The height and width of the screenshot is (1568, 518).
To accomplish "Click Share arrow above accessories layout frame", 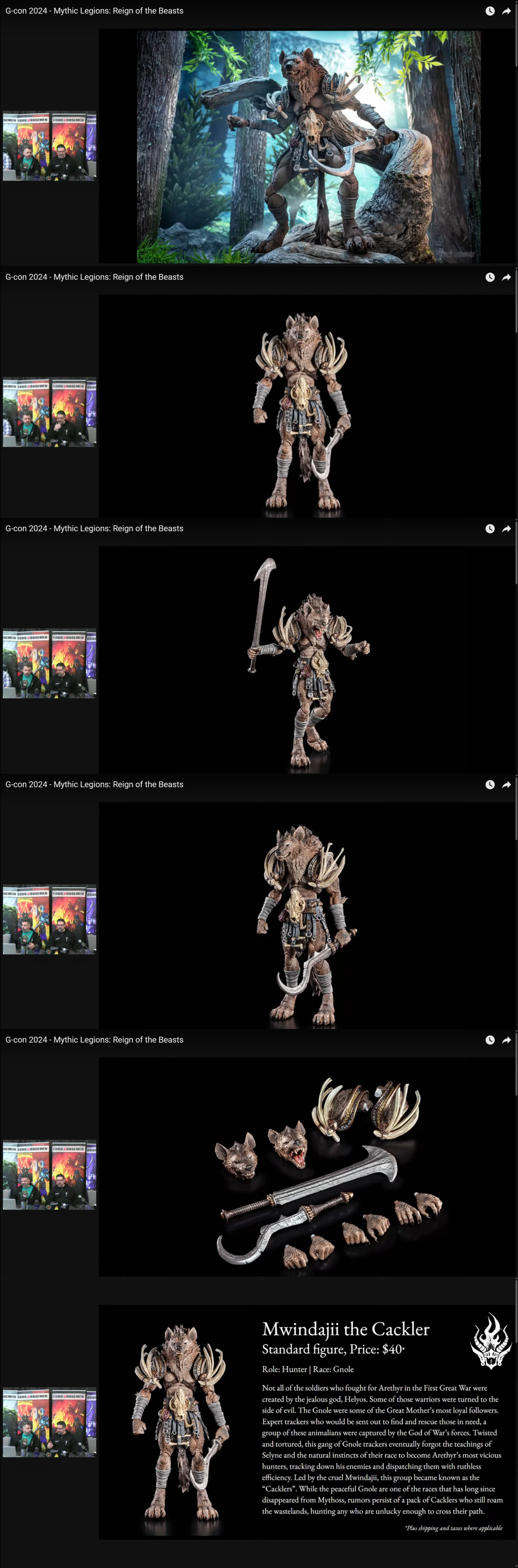I will pos(507,1040).
